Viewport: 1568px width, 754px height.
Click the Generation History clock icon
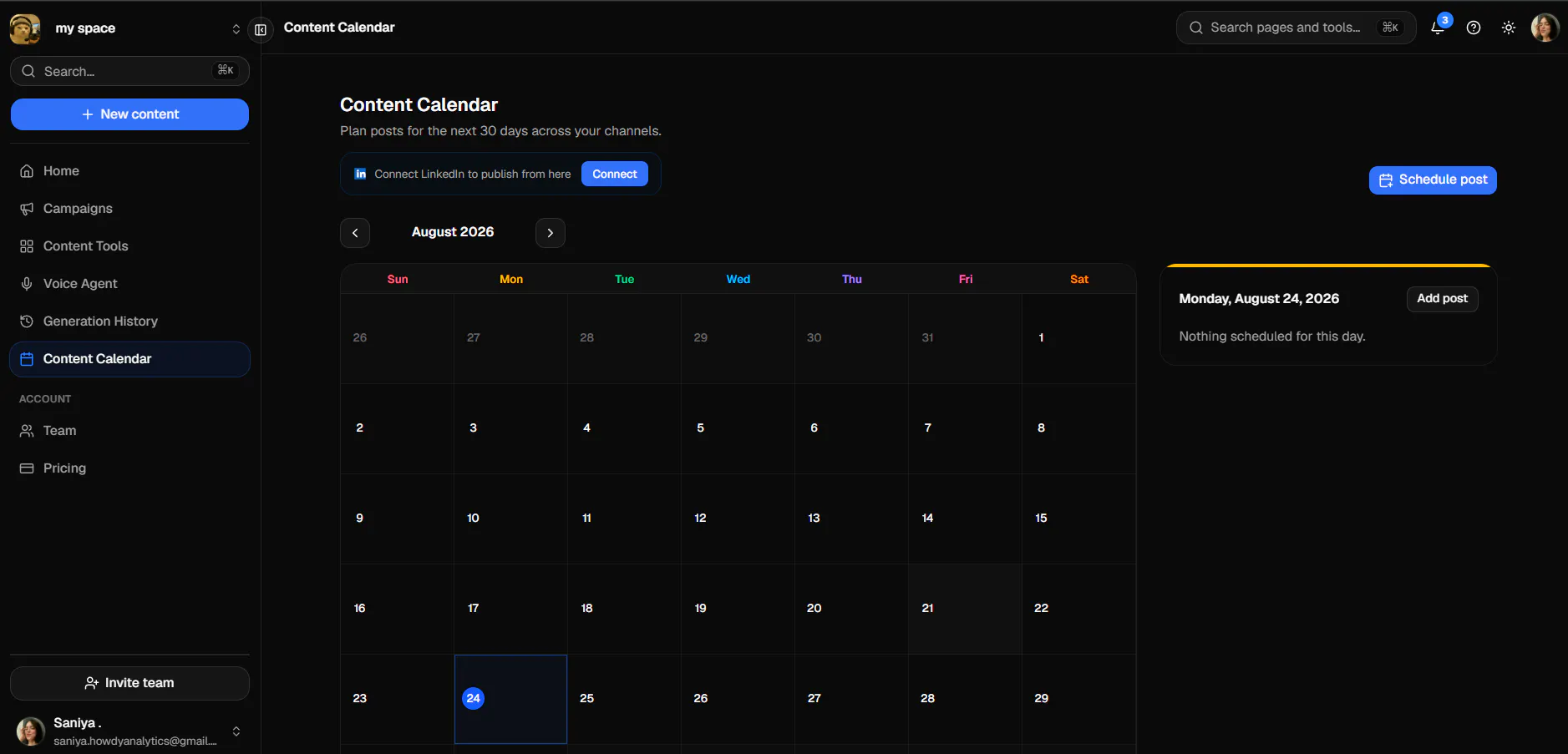(x=27, y=321)
